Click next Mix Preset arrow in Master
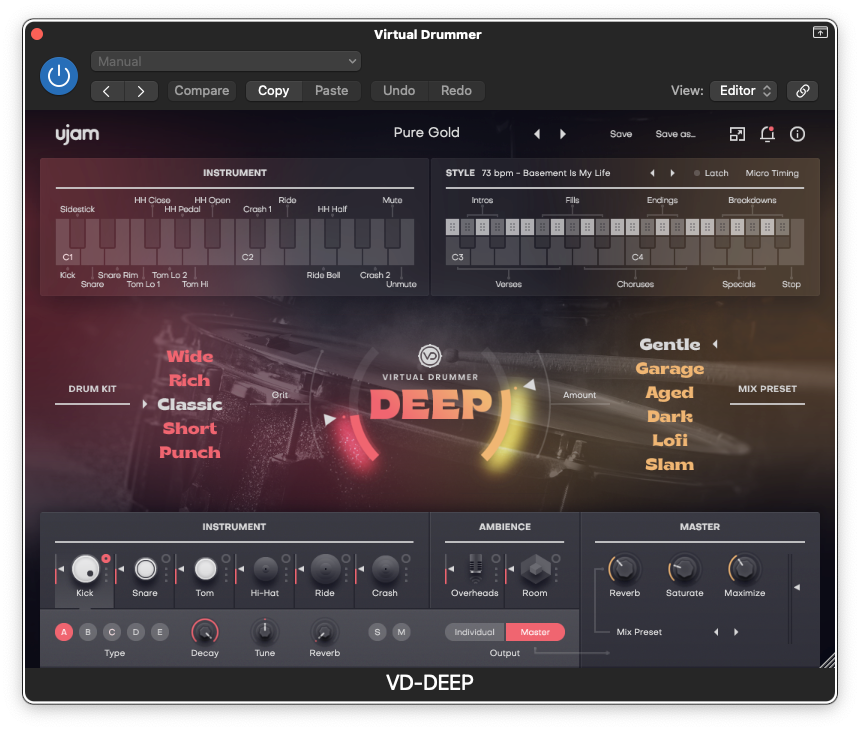 tap(736, 632)
